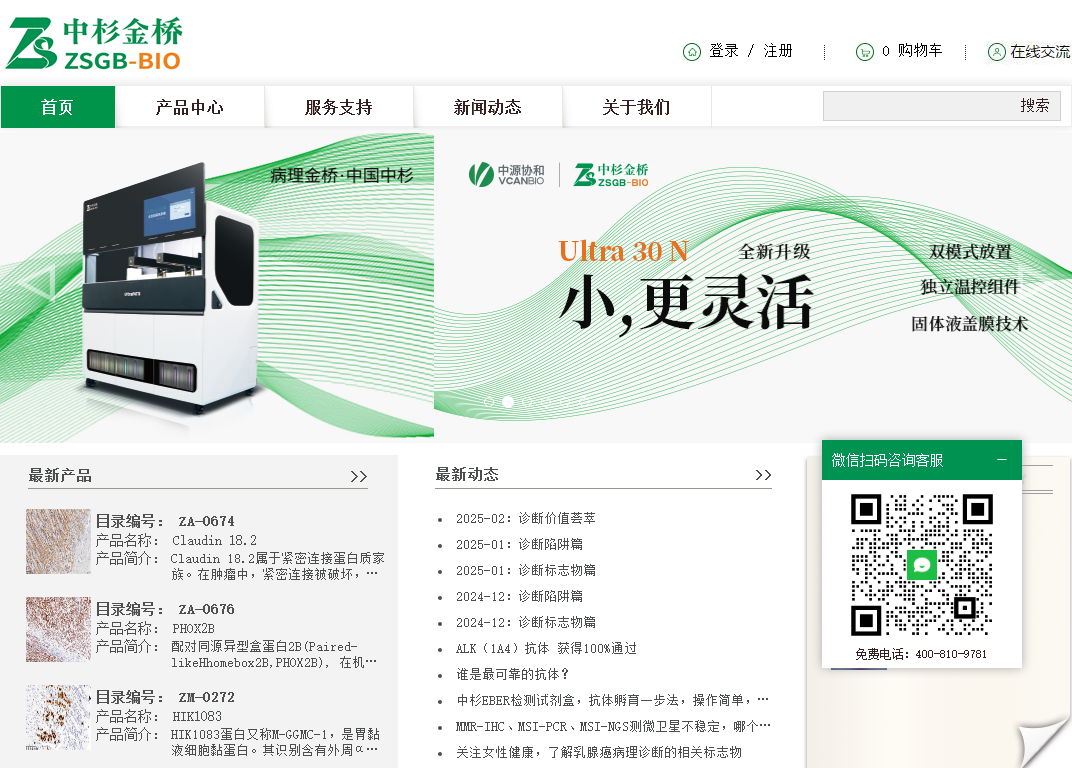Click the 在线交流 user icon

click(x=997, y=51)
